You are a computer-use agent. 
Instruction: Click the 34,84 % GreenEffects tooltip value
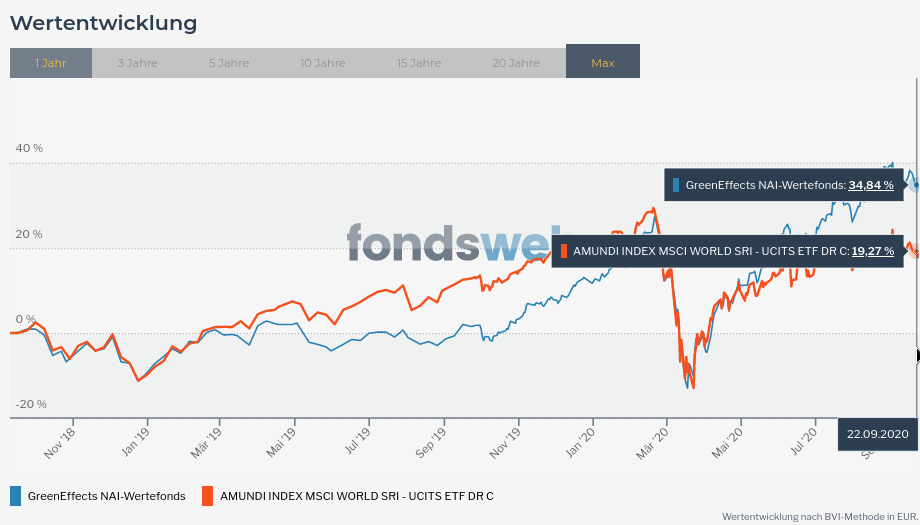870,185
